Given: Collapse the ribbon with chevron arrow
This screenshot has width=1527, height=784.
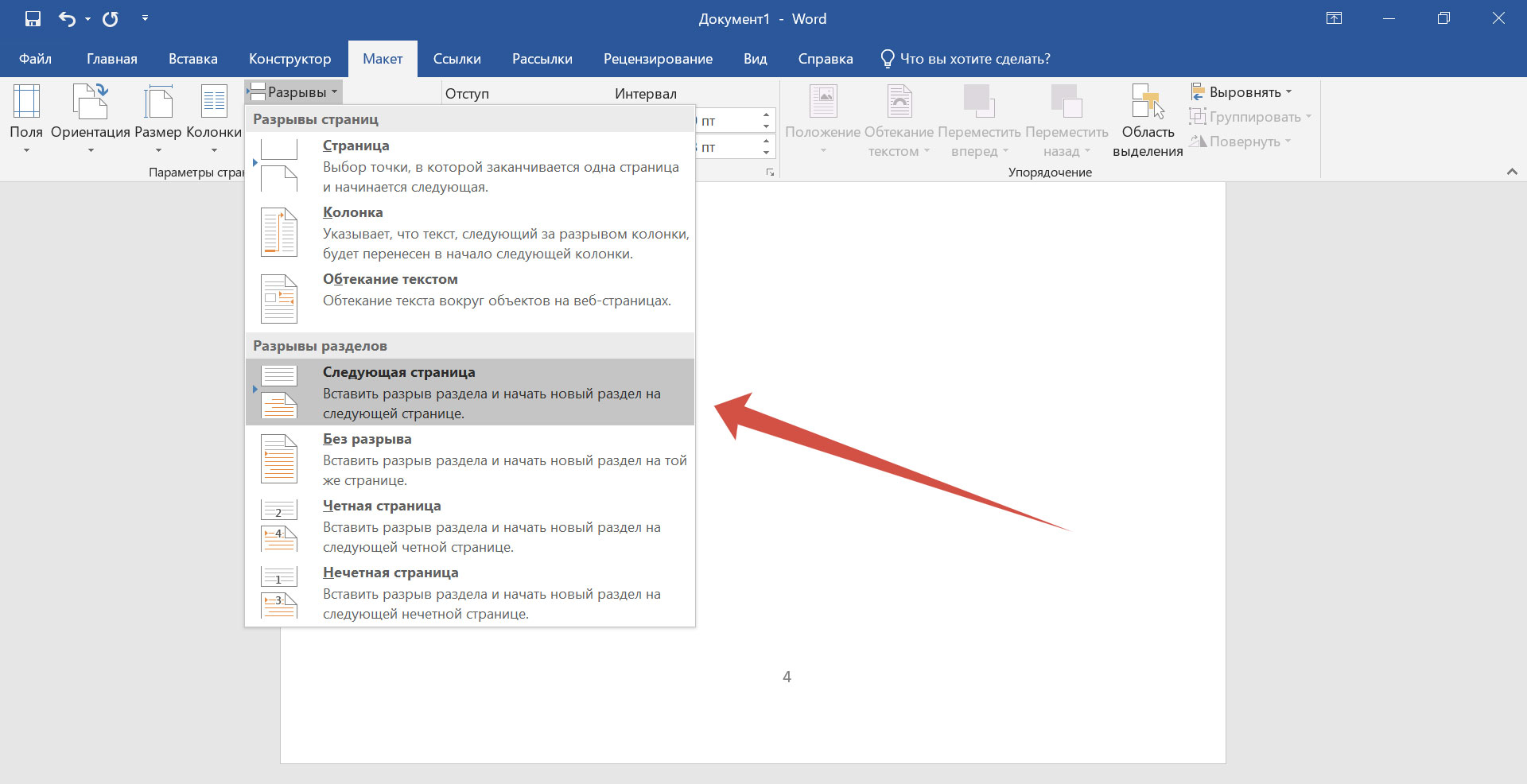Looking at the screenshot, I should [x=1512, y=172].
